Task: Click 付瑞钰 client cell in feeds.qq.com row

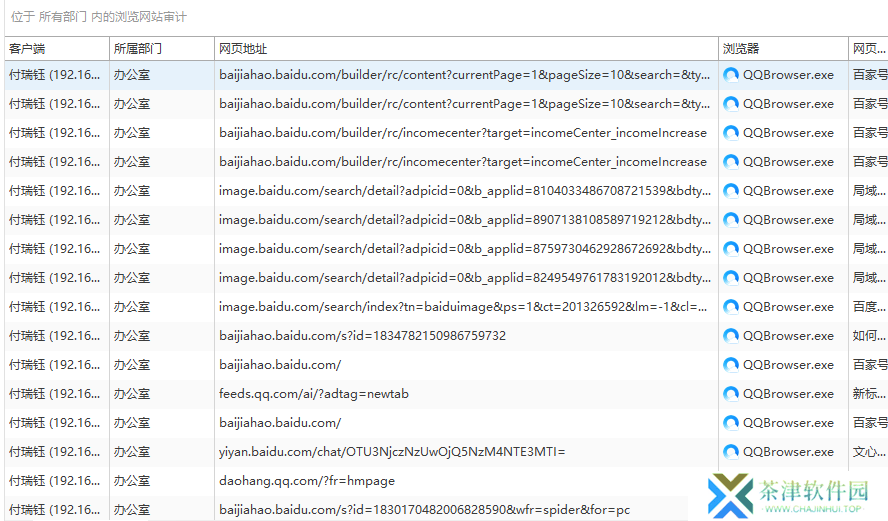Action: coord(55,394)
